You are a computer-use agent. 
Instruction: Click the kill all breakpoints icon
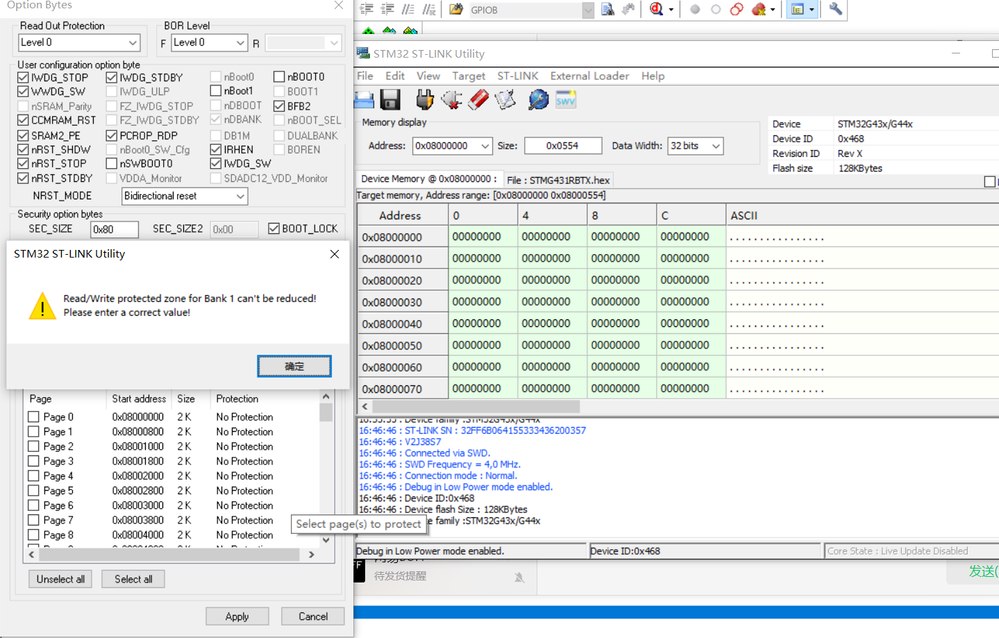pyautogui.click(x=758, y=9)
